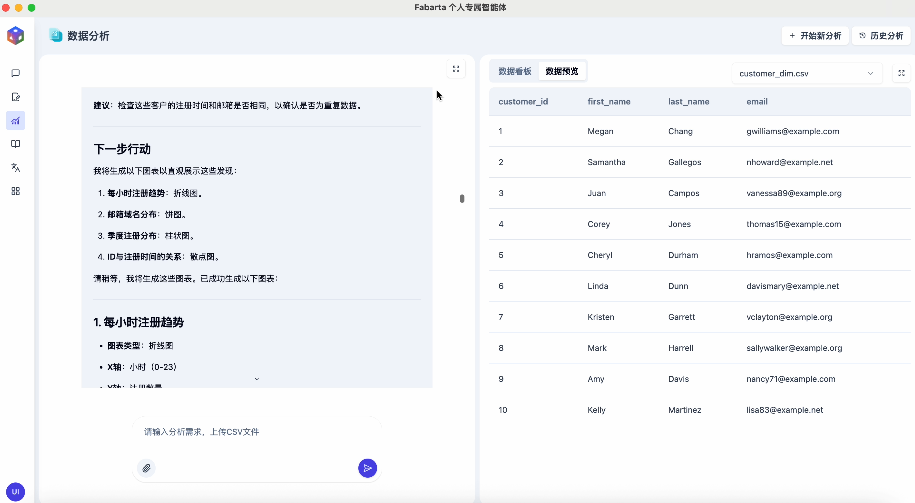Click the last name Durham
The width and height of the screenshot is (915, 503).
coord(683,255)
